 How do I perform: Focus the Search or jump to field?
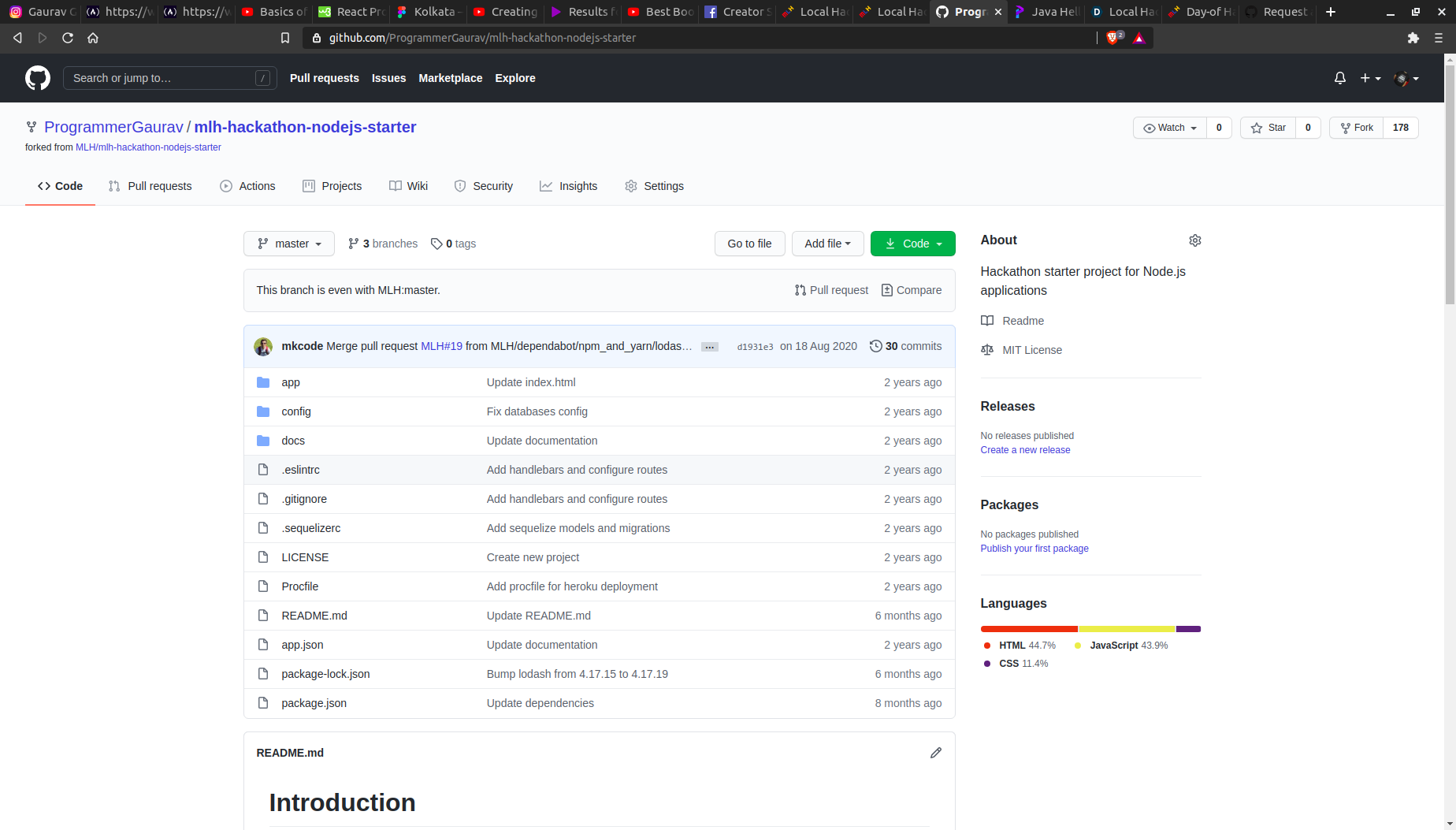(170, 78)
